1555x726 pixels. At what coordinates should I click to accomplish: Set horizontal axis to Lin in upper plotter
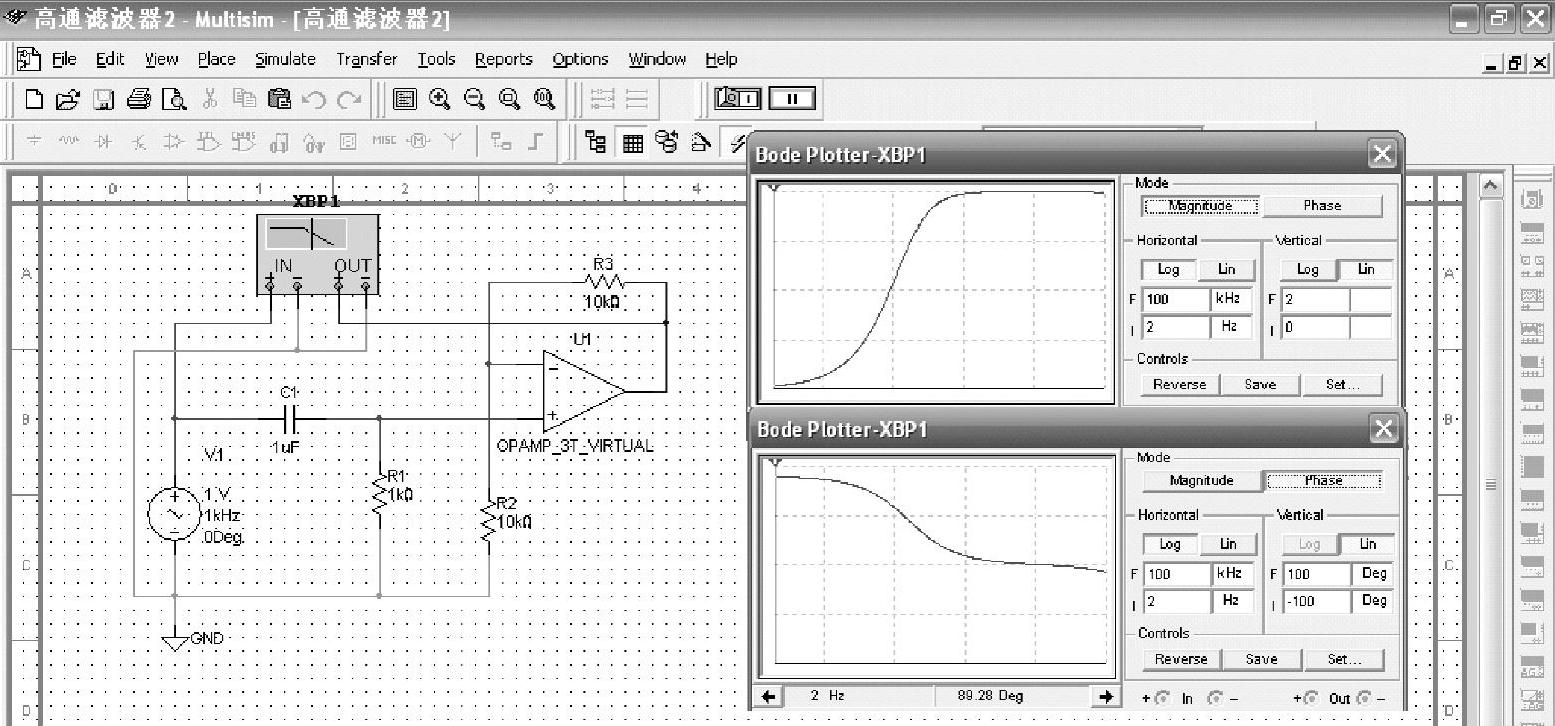point(1226,269)
